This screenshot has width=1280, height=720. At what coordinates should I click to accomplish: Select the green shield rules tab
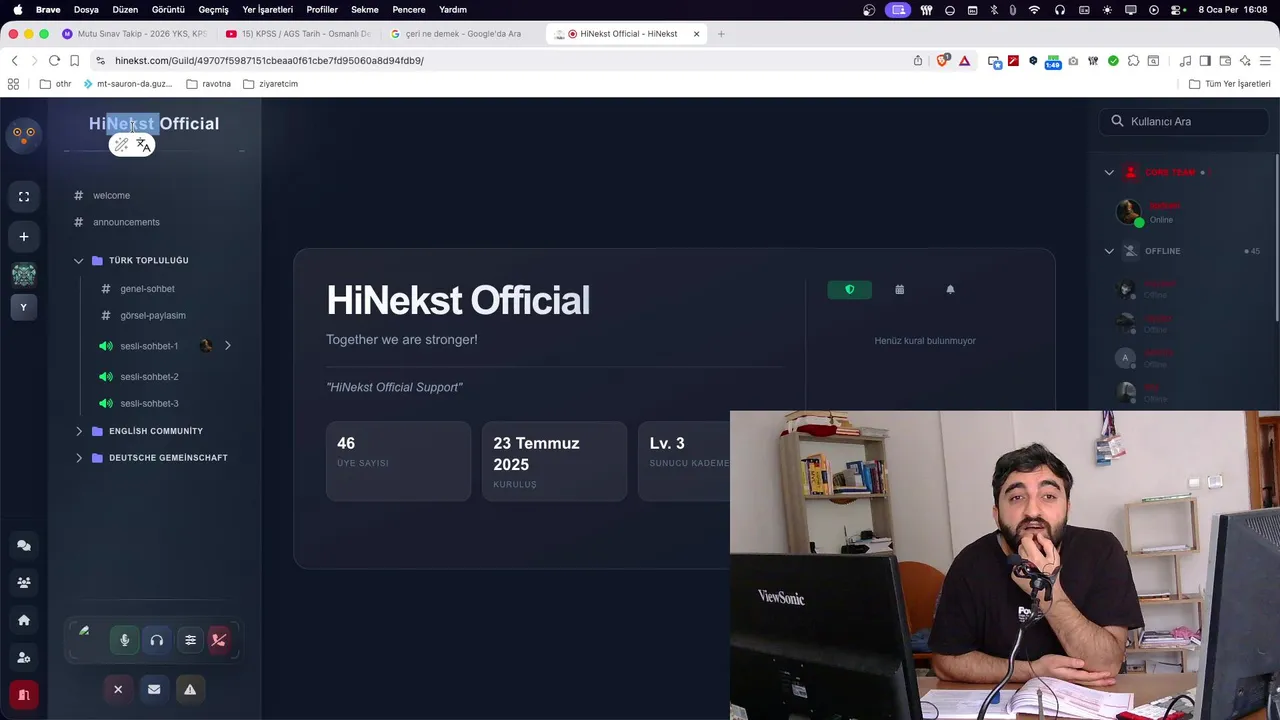tap(850, 290)
